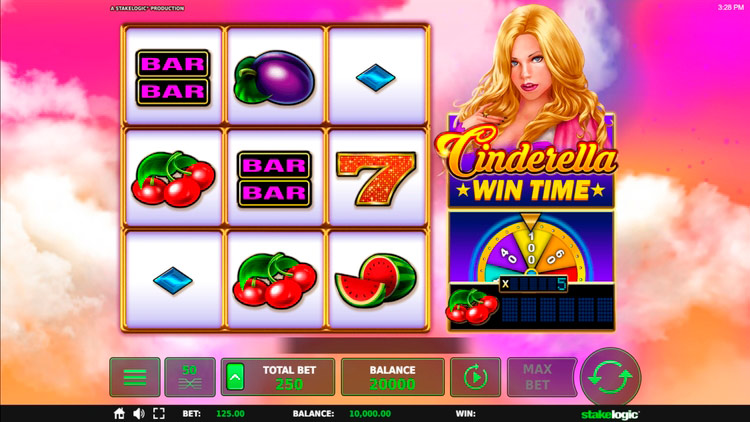Click the x5 multiplier indicator

coord(533,284)
